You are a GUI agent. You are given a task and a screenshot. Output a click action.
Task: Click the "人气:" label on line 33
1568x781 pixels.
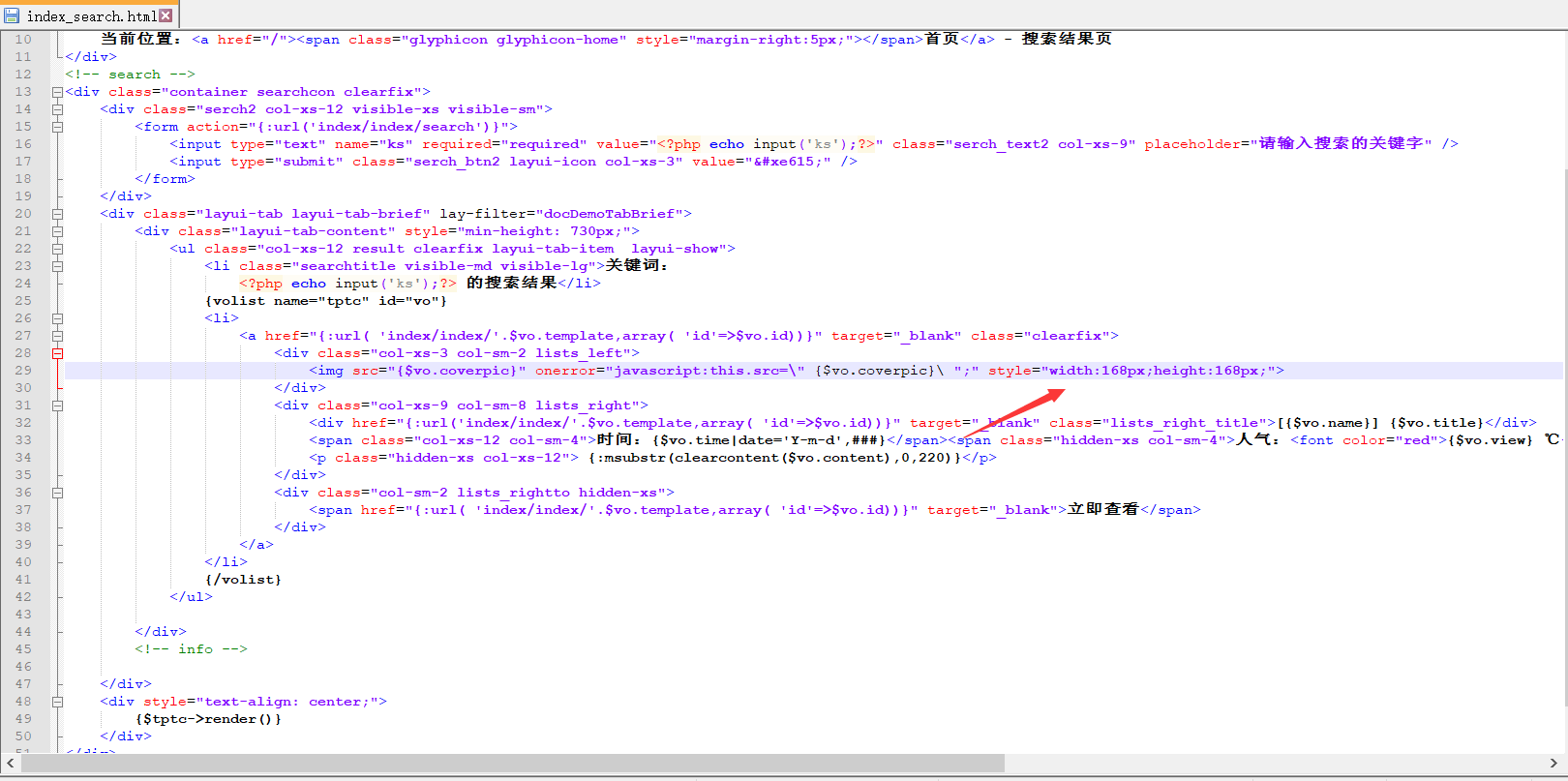(1258, 439)
